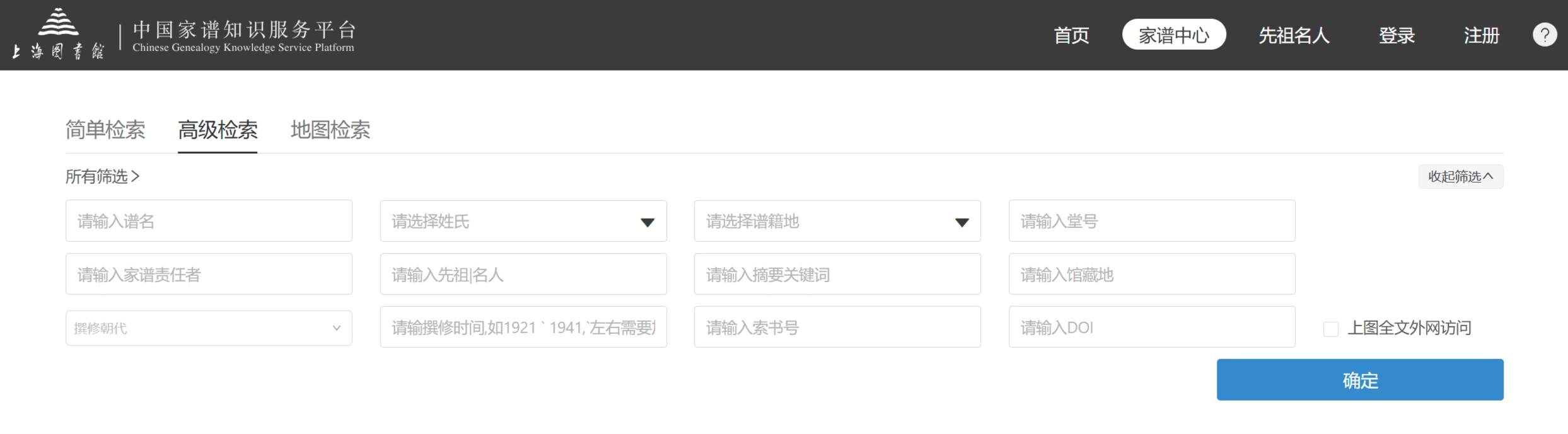1568x434 pixels.
Task: Open 先祖名人 navigation page
Action: [x=1294, y=35]
